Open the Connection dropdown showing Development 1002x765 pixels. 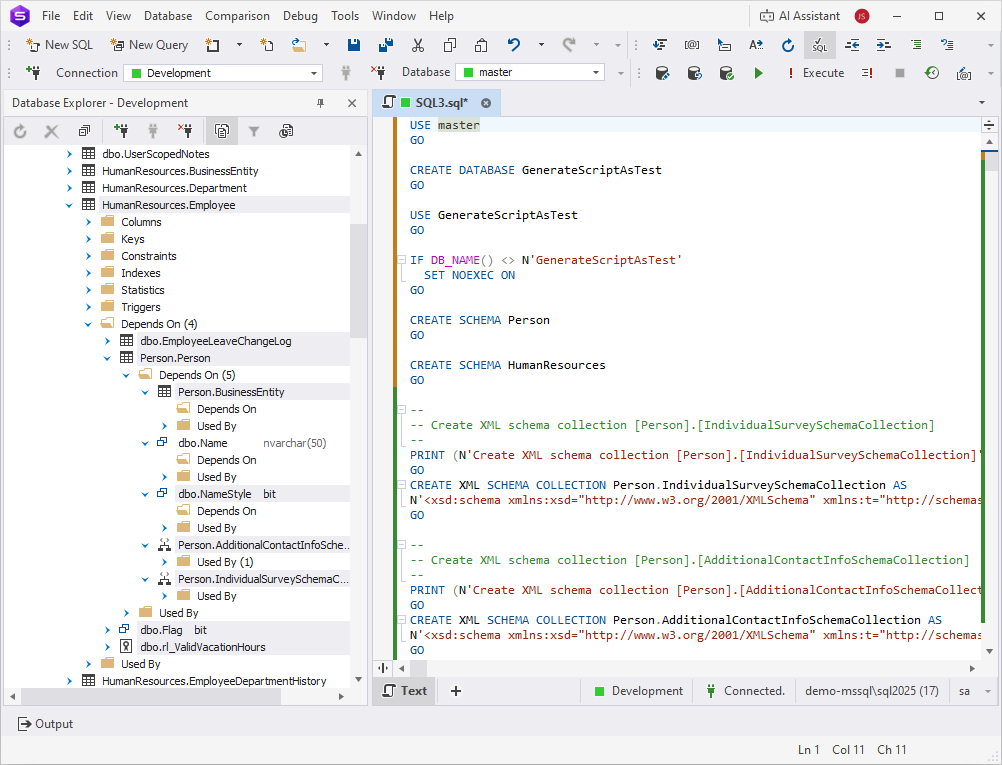(224, 73)
